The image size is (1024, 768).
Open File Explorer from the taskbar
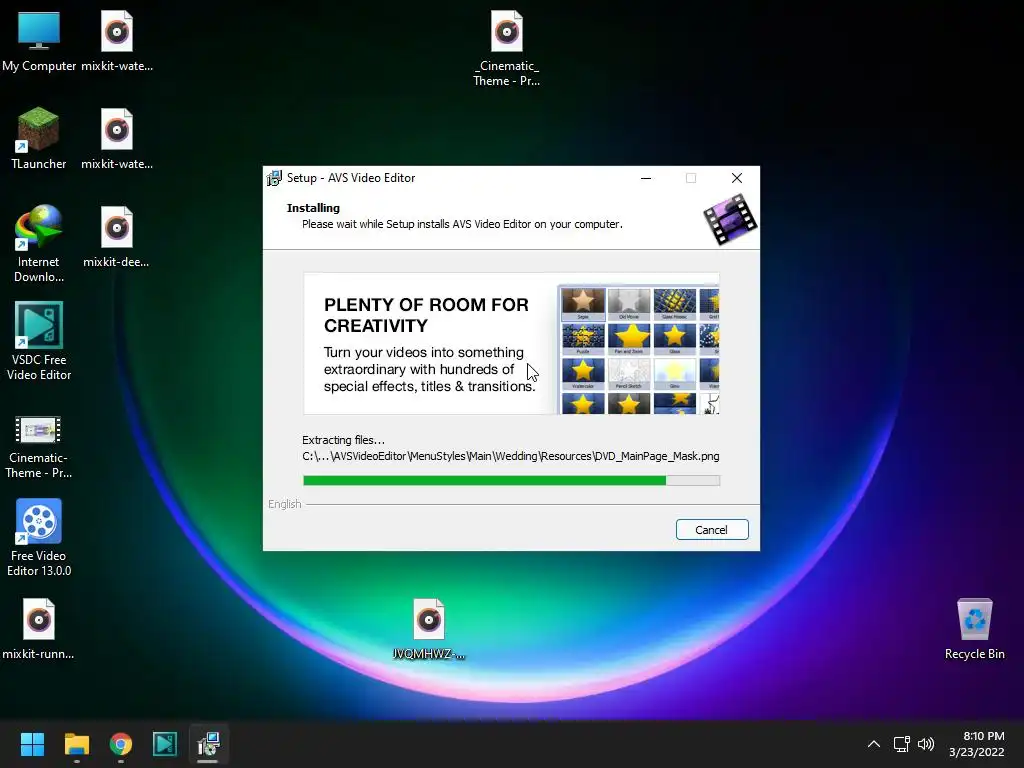pyautogui.click(x=76, y=744)
